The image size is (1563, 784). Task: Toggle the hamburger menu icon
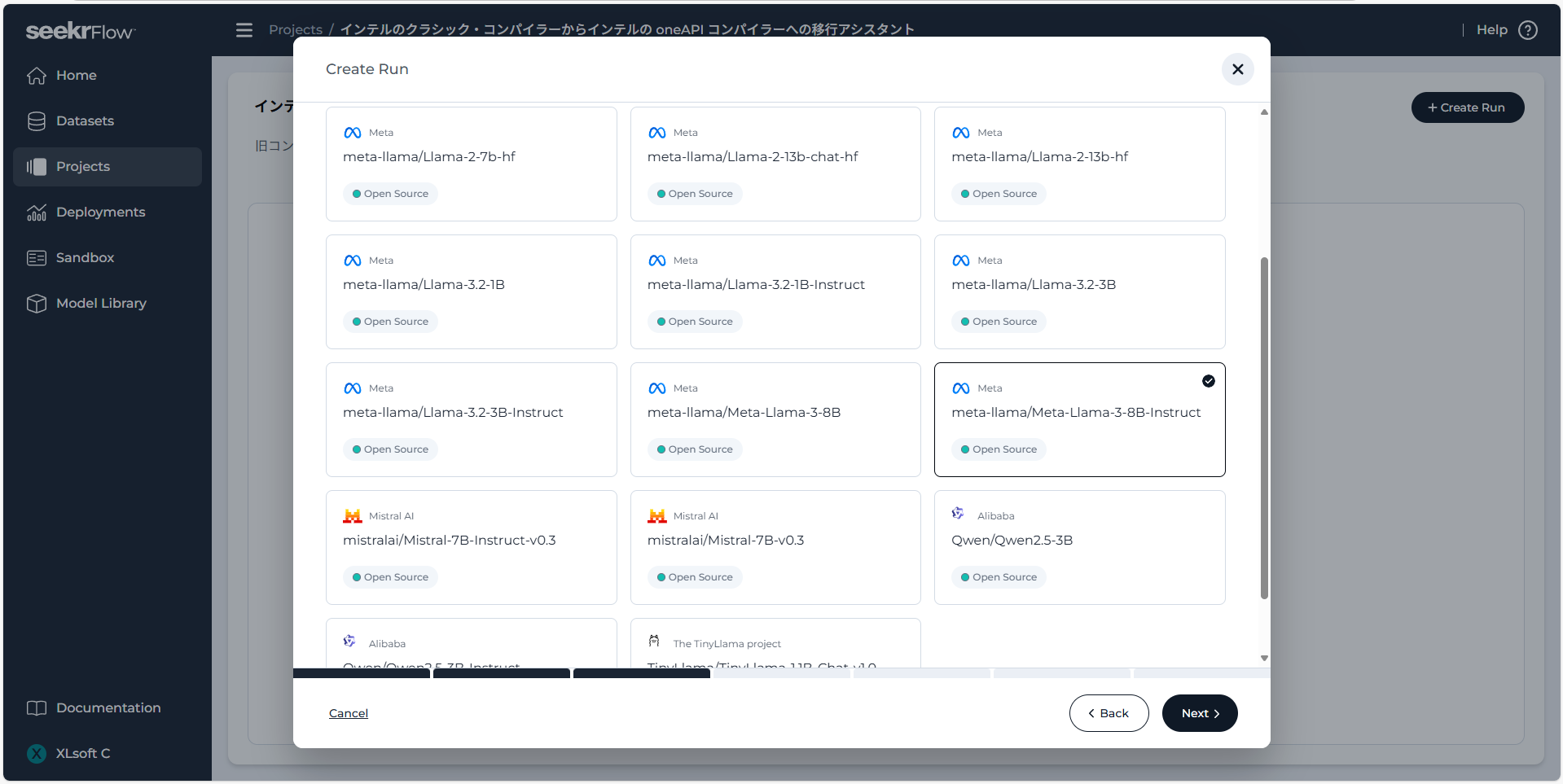(x=244, y=30)
